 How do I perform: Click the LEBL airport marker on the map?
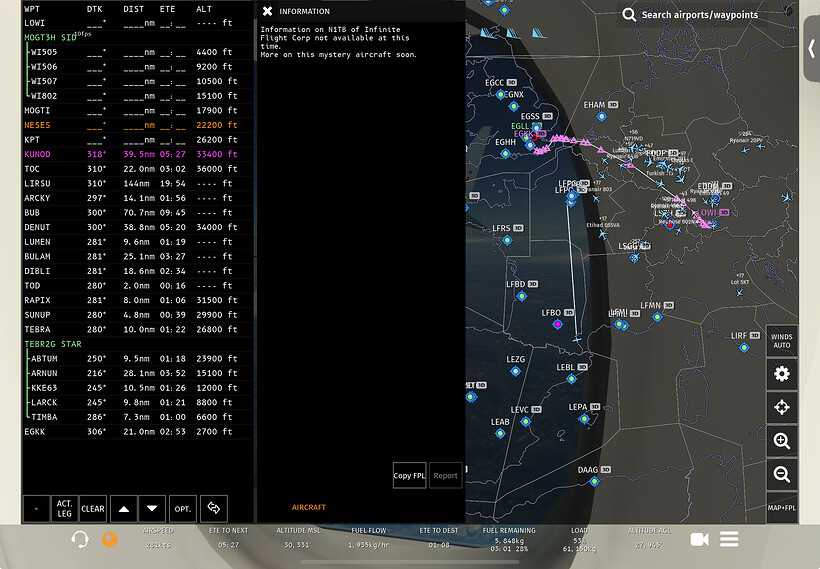tap(572, 379)
